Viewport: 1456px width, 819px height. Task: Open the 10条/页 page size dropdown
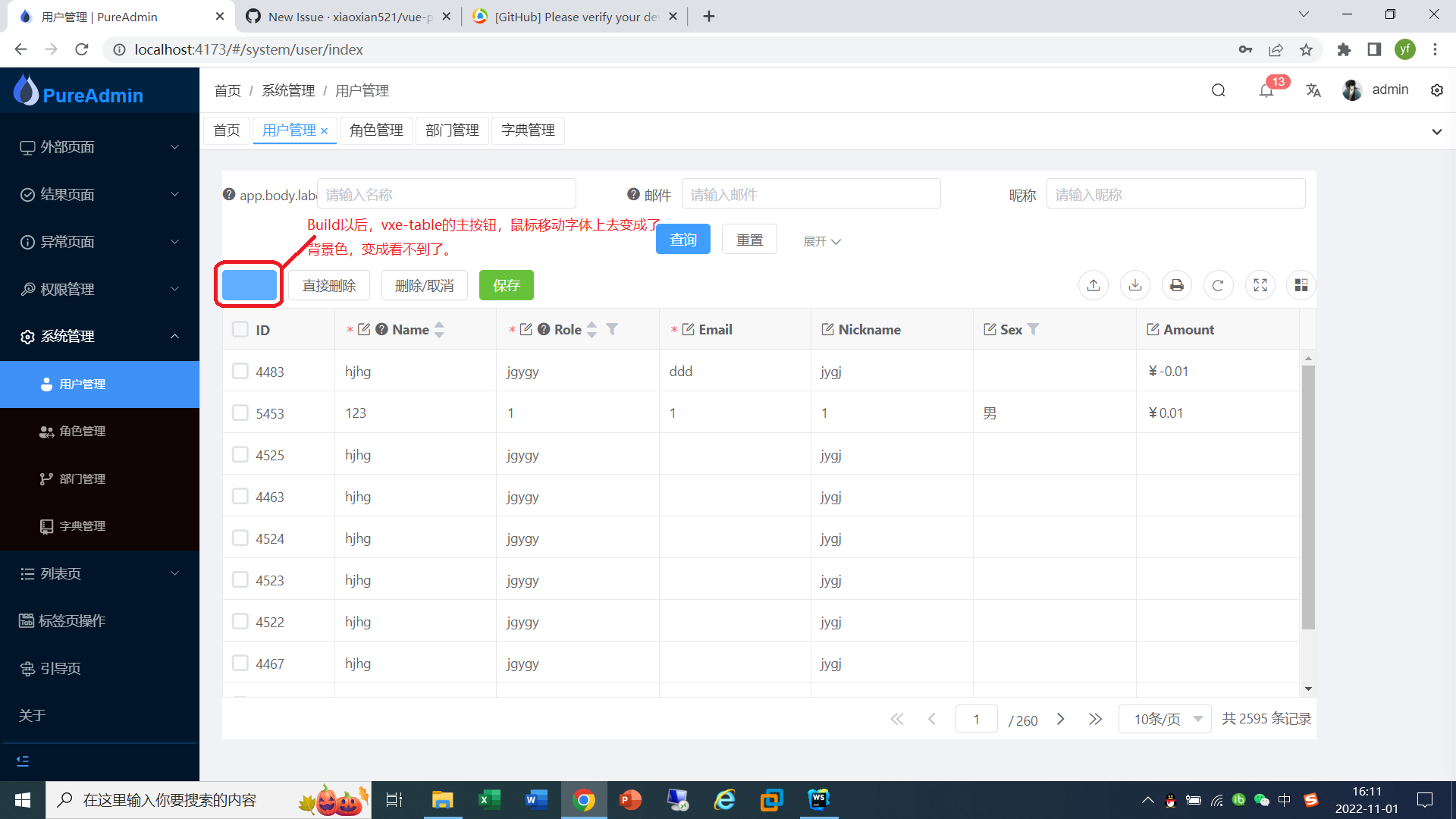click(1165, 719)
